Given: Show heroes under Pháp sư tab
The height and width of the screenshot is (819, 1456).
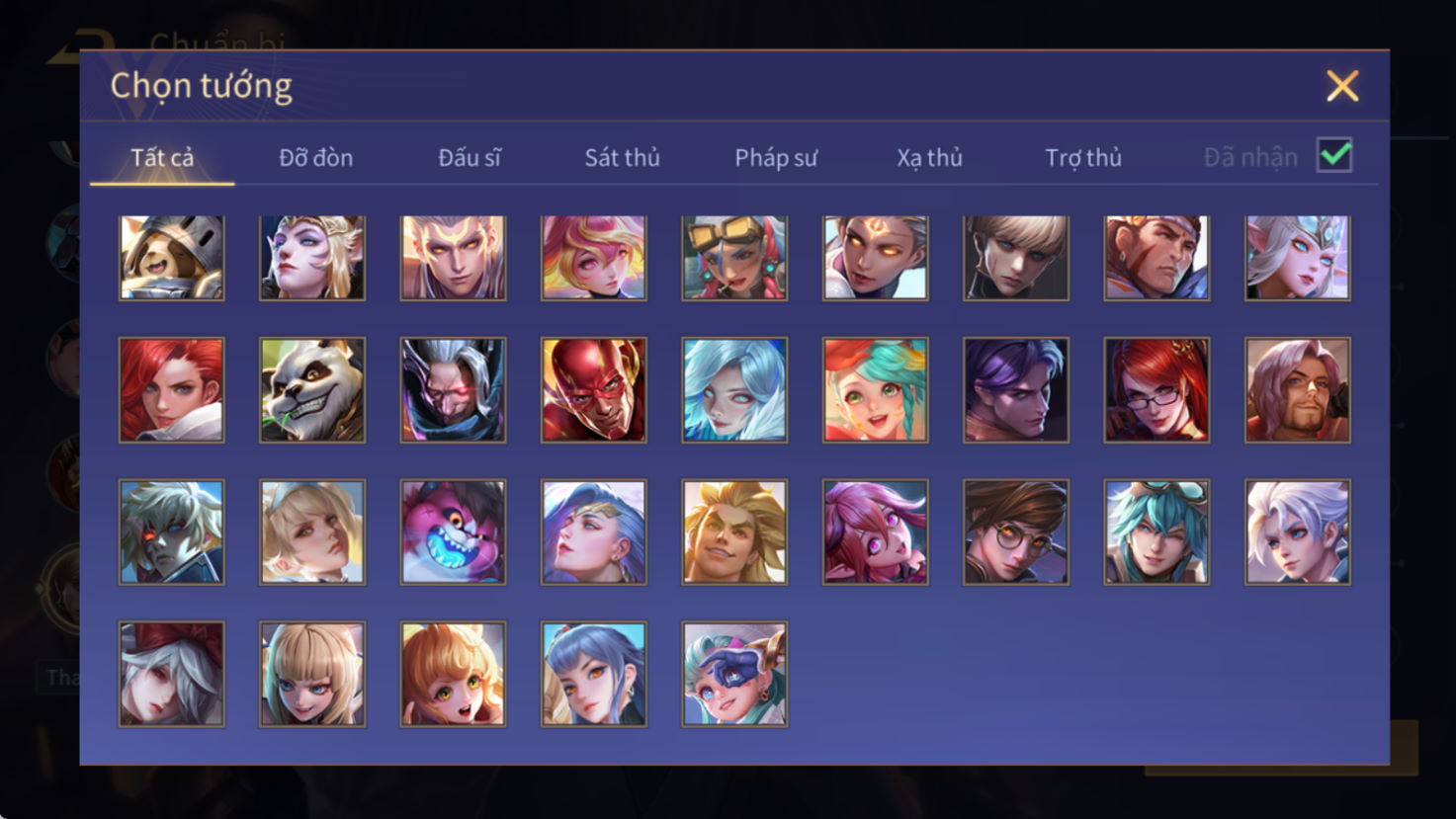Looking at the screenshot, I should click(x=776, y=157).
